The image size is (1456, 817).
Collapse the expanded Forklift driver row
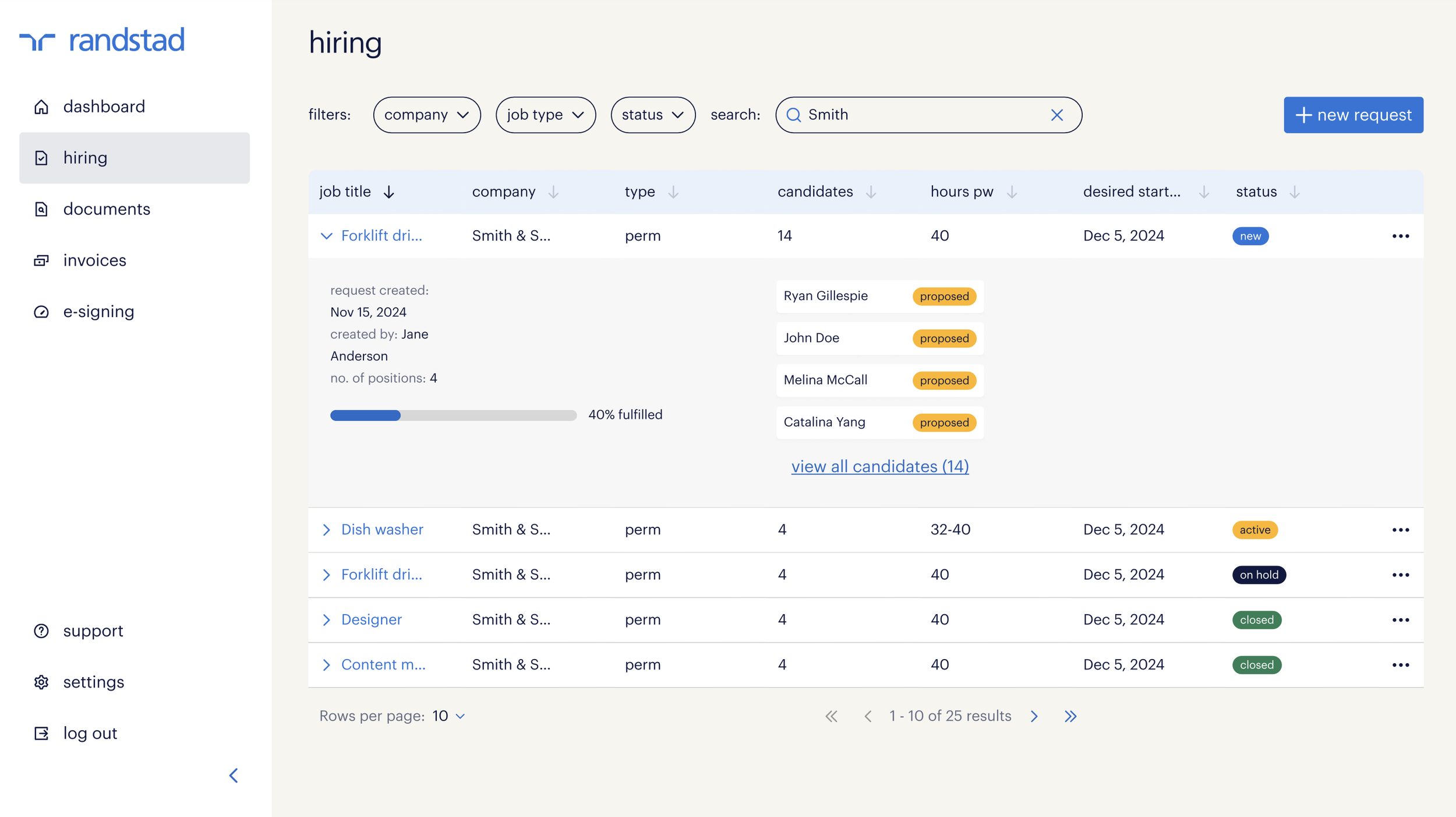click(x=327, y=236)
